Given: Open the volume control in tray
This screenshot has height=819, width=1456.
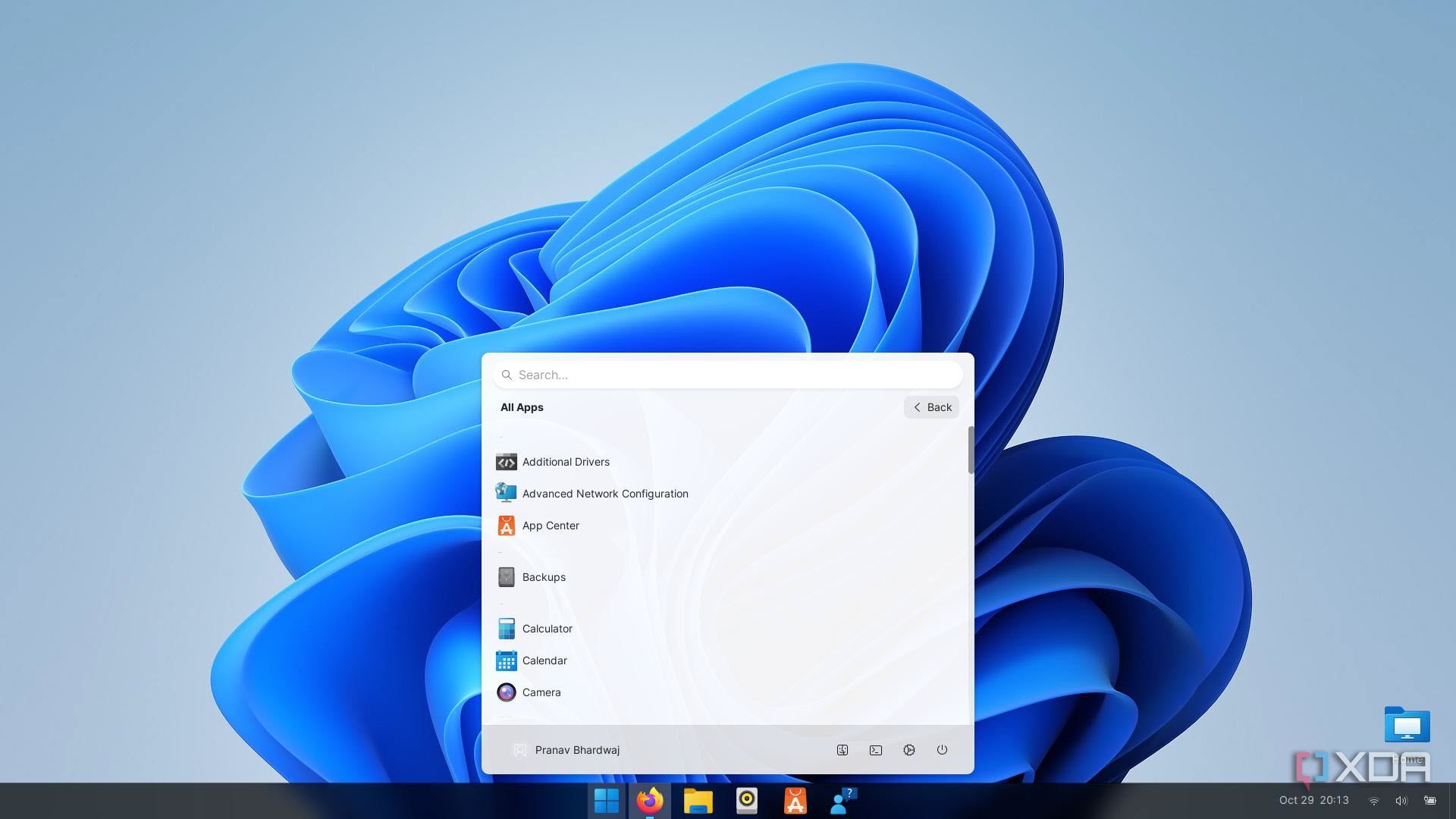Looking at the screenshot, I should pyautogui.click(x=1401, y=801).
